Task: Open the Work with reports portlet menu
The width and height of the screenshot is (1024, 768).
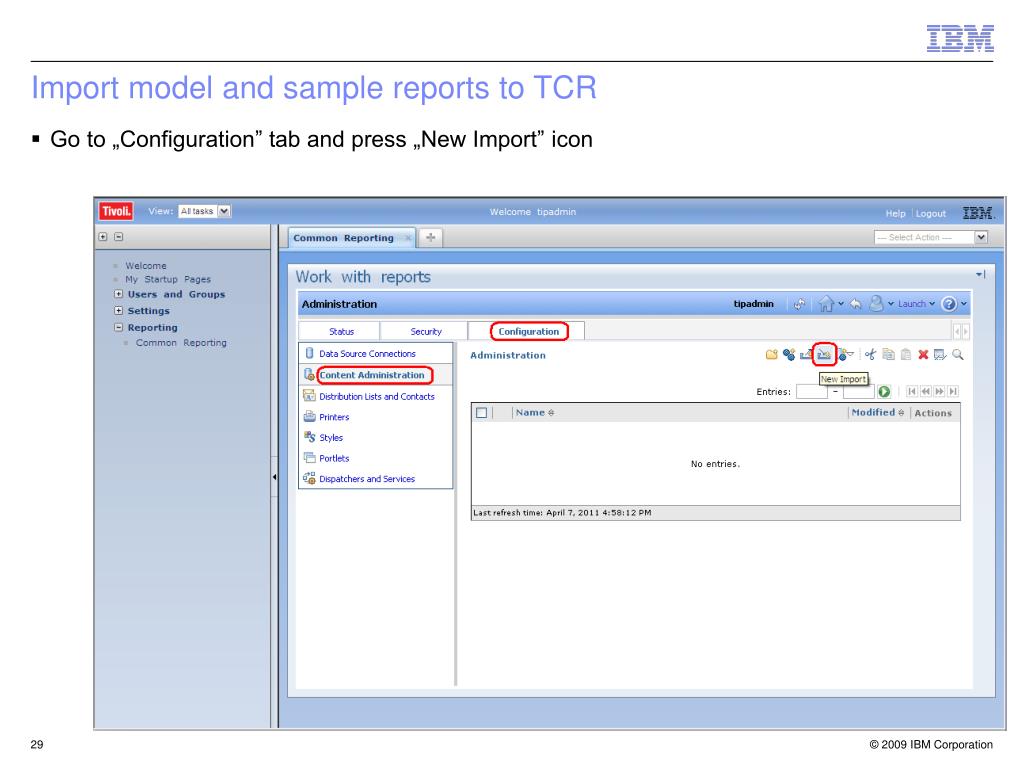Action: 980,274
